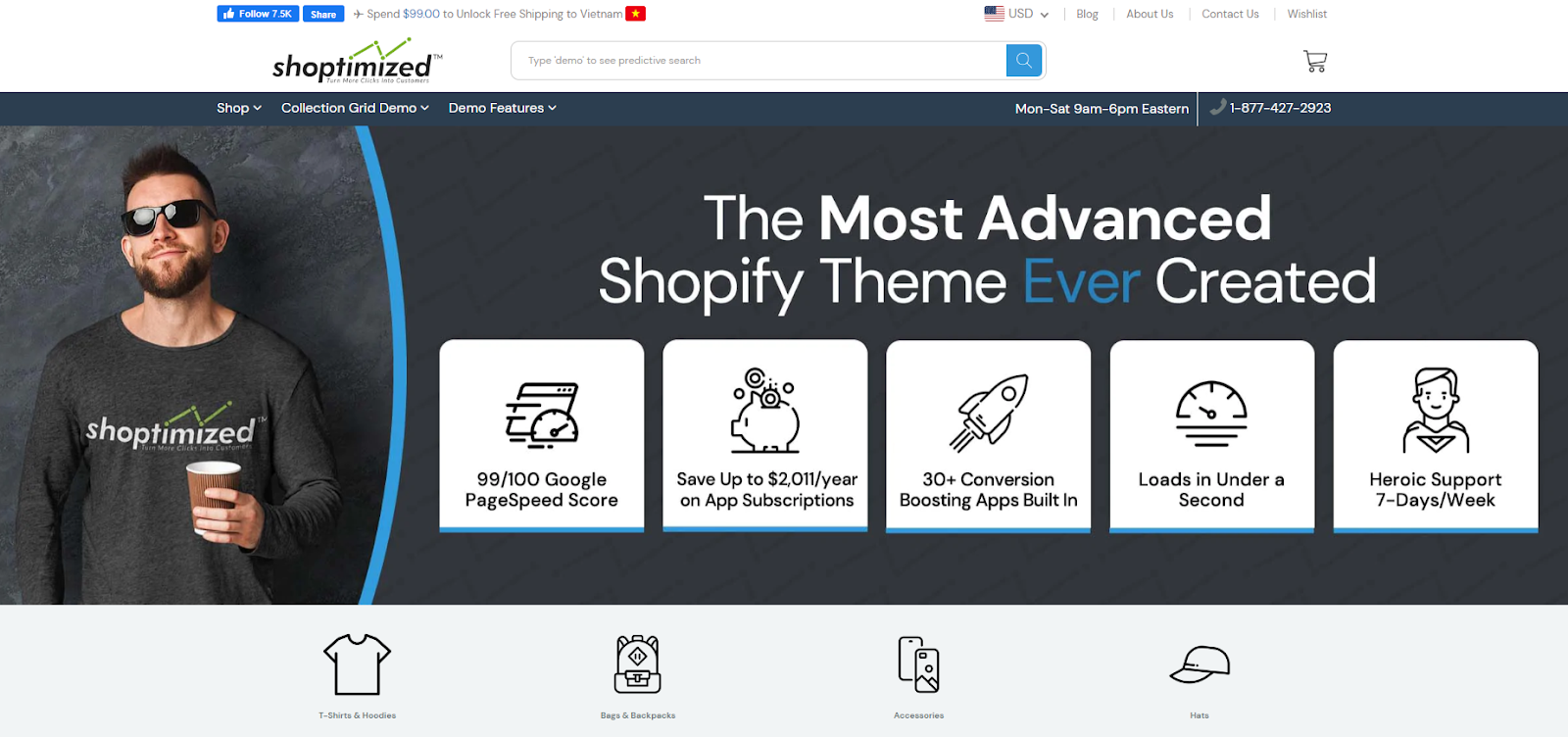The width and height of the screenshot is (1568, 737).
Task: Open the USD currency dropdown
Action: coord(1028,14)
